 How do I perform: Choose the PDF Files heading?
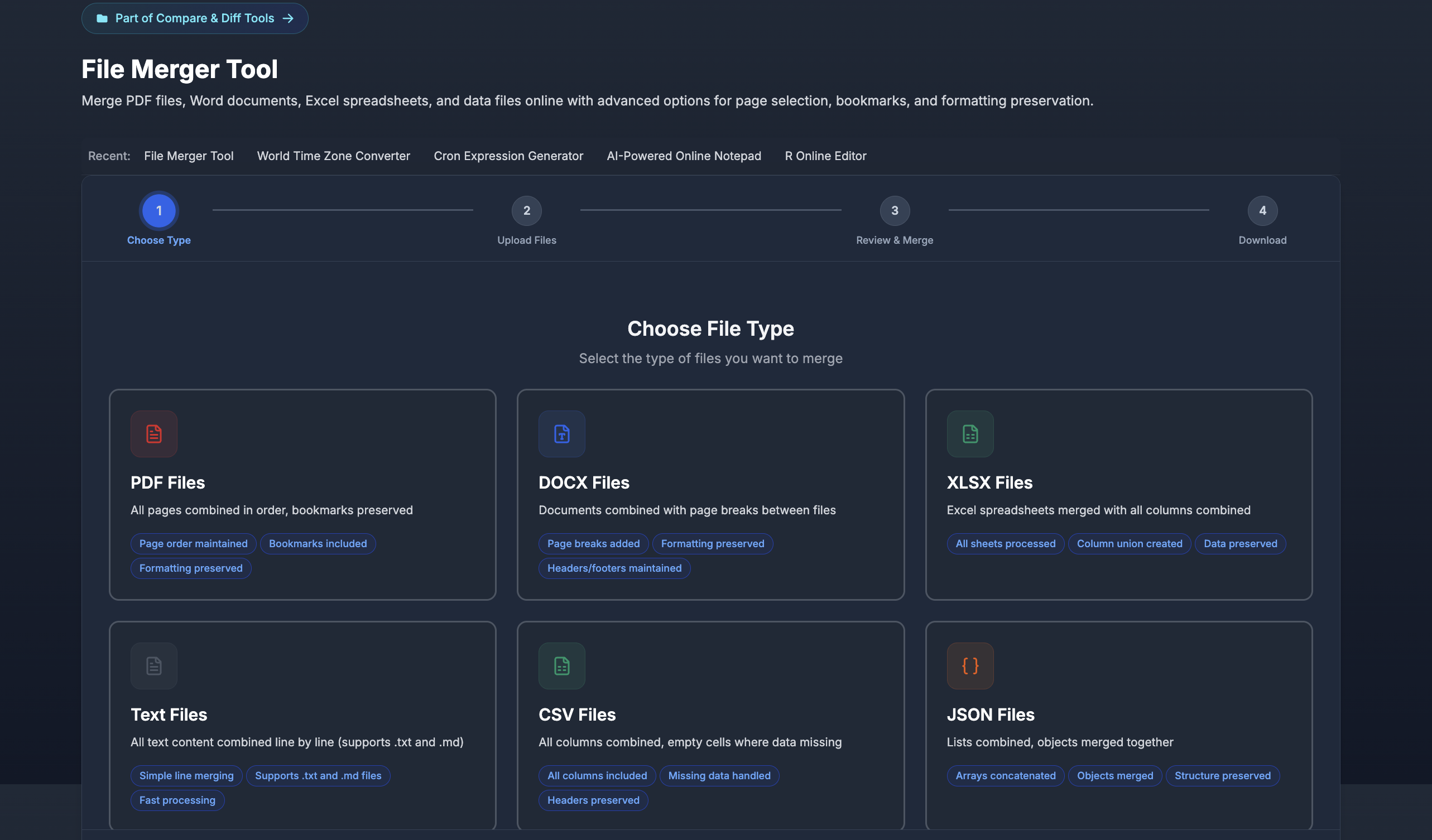click(x=167, y=482)
